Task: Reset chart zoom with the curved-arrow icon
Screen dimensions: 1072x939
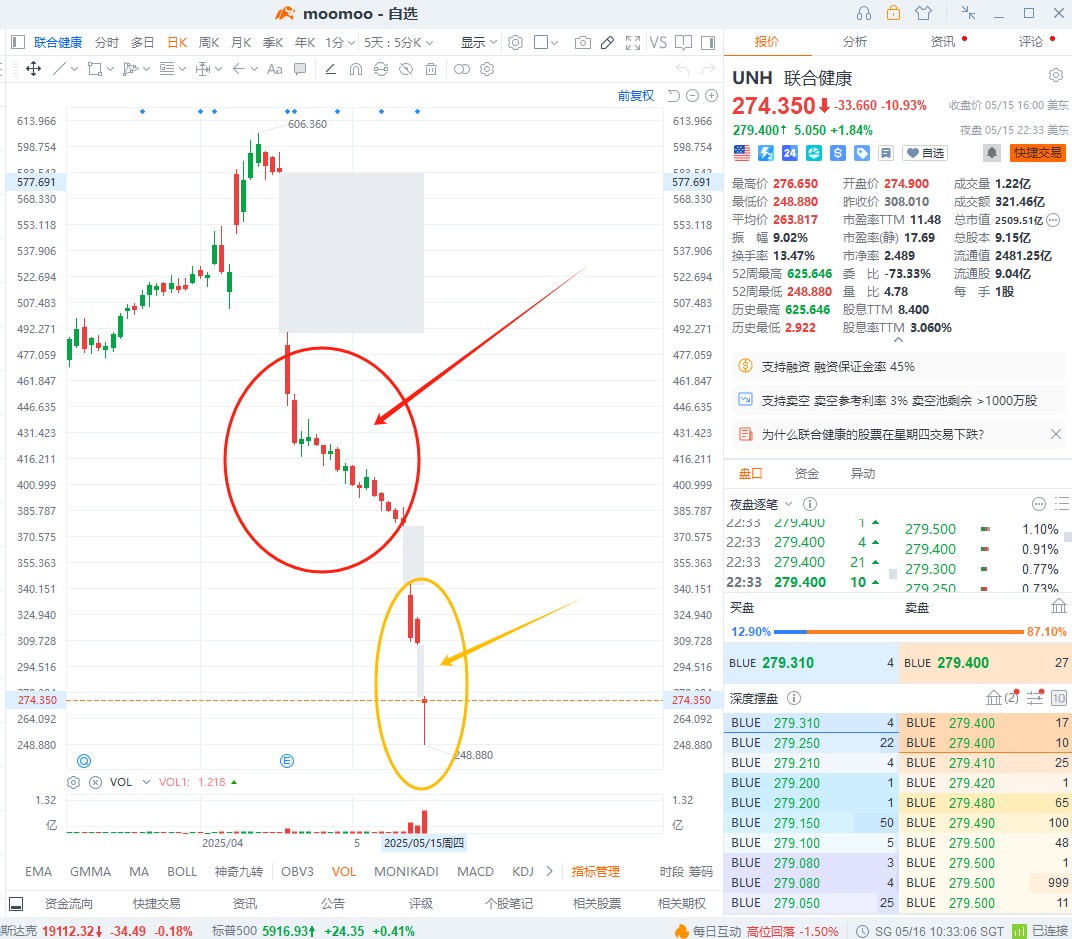Action: pyautogui.click(x=673, y=96)
